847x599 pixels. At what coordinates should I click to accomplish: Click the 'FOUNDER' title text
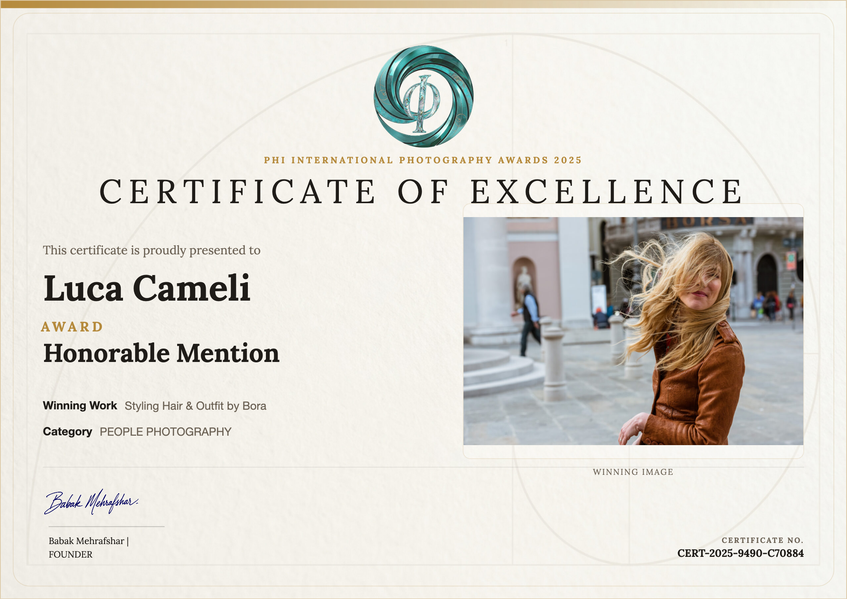(x=71, y=555)
